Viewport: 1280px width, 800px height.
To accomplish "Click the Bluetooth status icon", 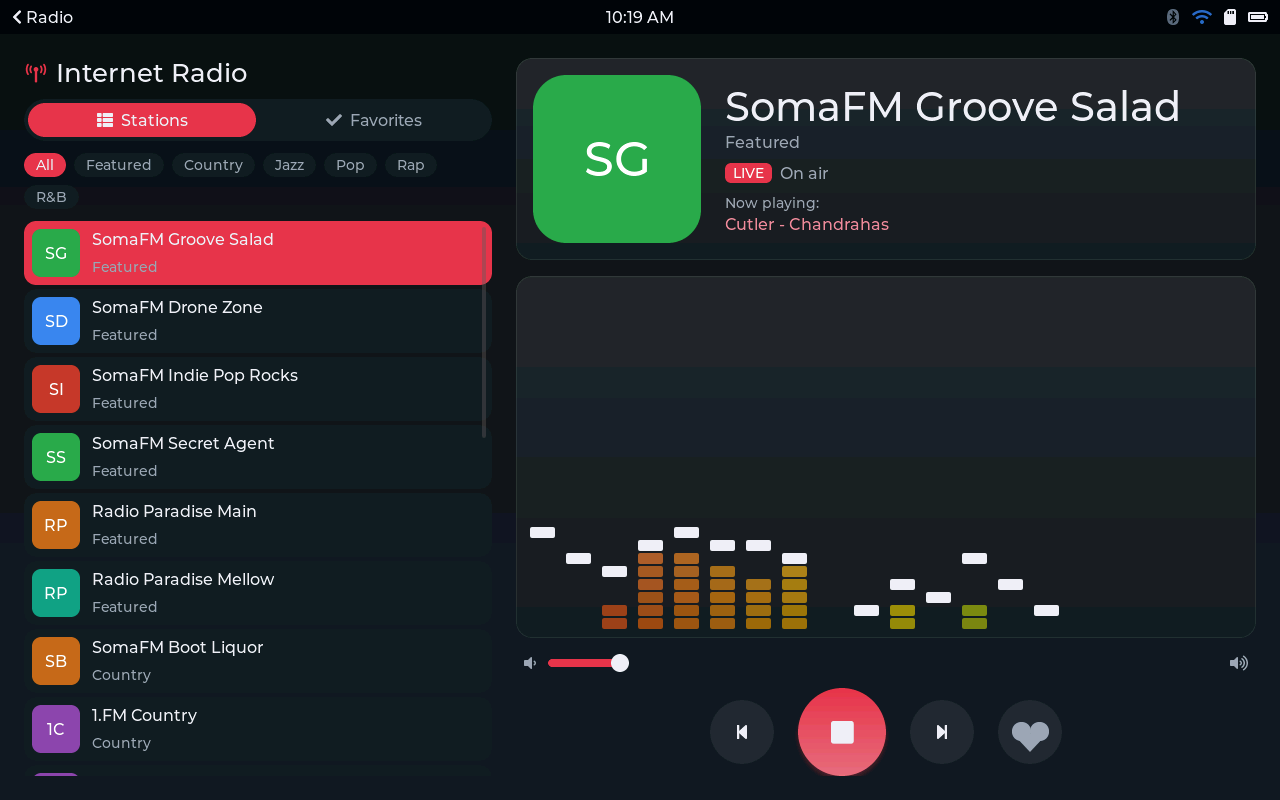I will pyautogui.click(x=1173, y=17).
